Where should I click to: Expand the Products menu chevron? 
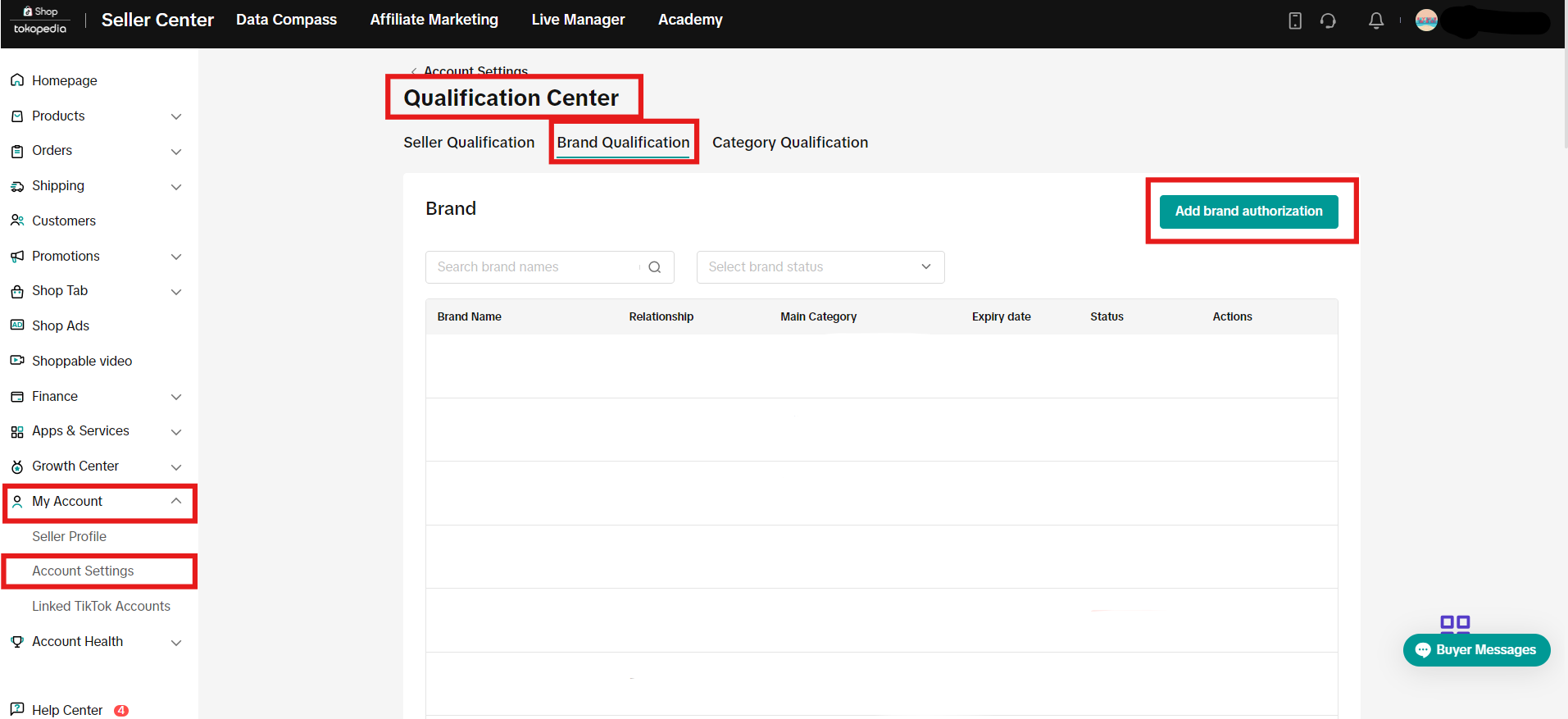176,116
